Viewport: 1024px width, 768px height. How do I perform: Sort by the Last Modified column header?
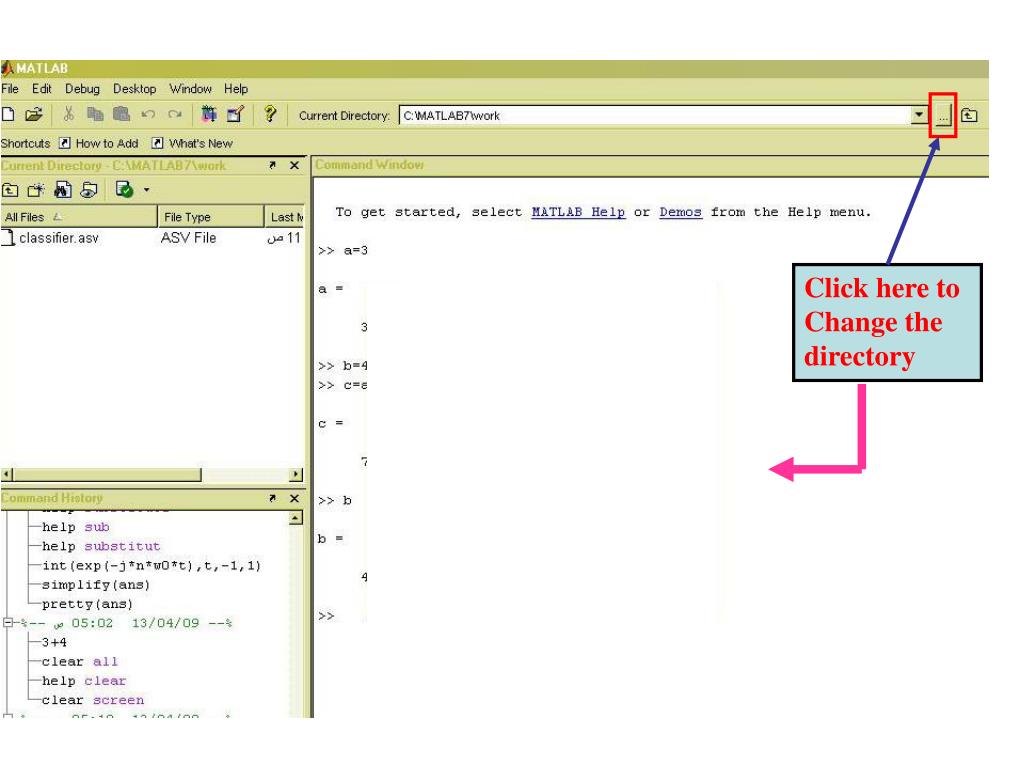pos(285,217)
